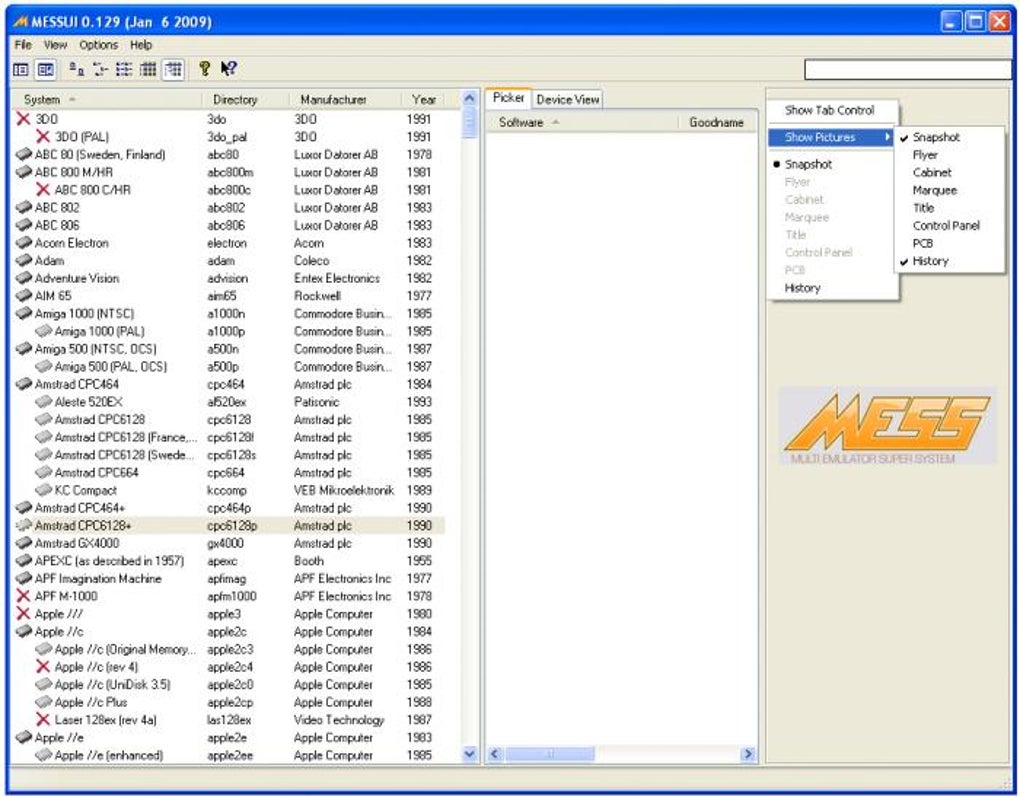Toggle the screenshot area toolbar icon

pos(46,69)
